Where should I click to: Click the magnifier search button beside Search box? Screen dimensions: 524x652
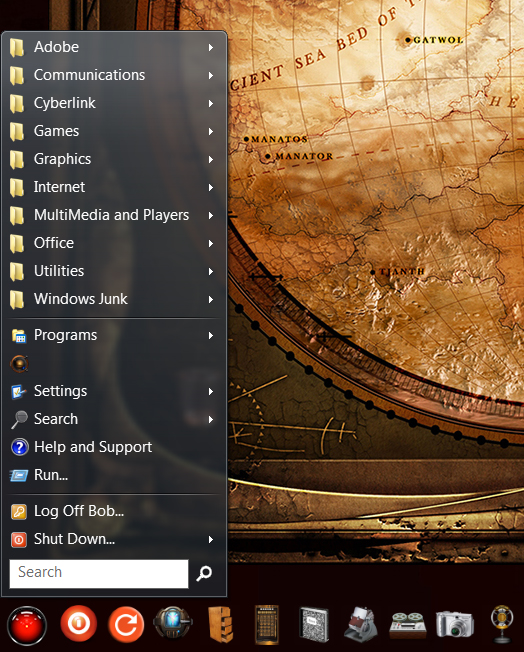tap(204, 573)
